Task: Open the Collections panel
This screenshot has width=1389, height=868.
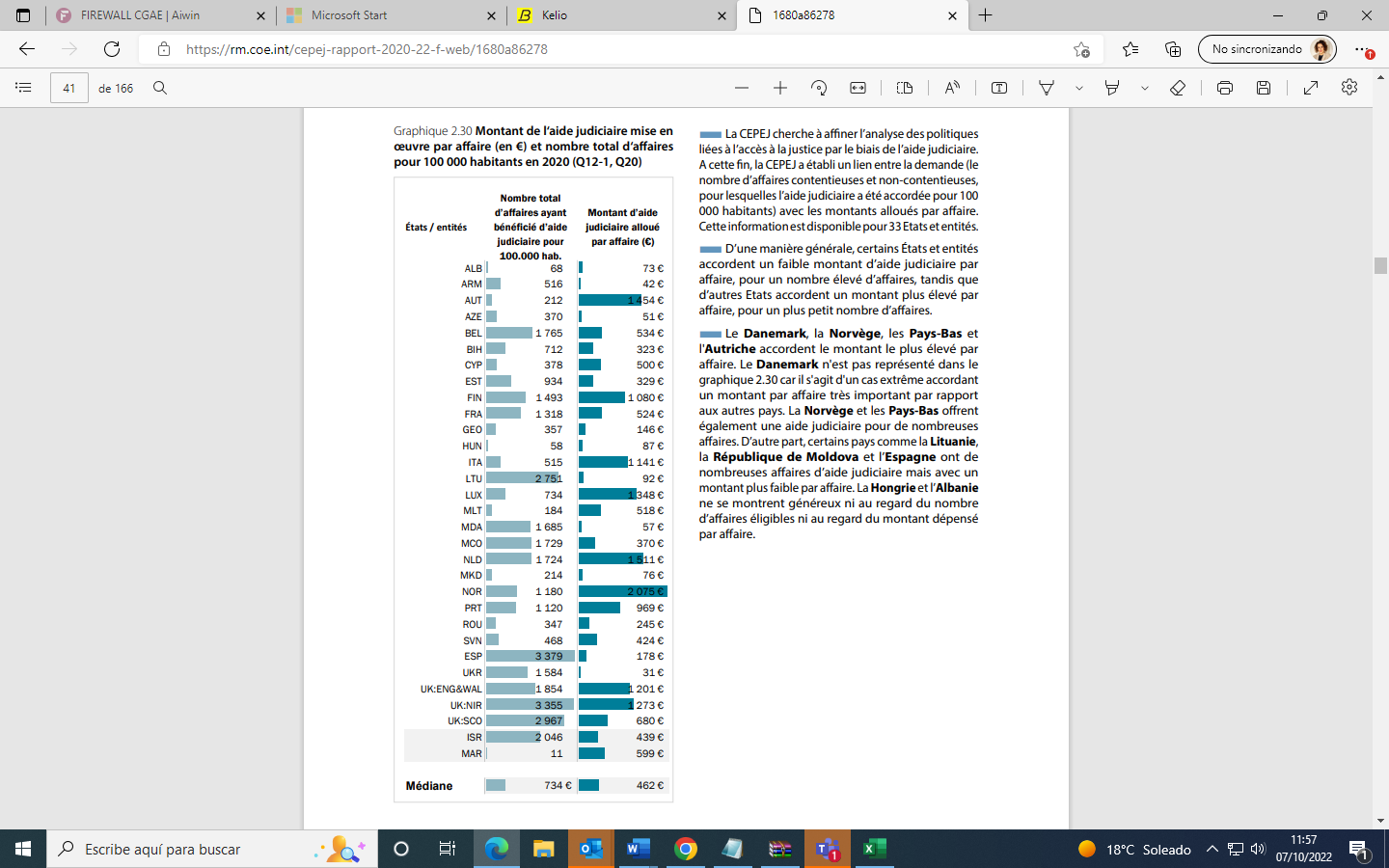Action: pos(1173,49)
